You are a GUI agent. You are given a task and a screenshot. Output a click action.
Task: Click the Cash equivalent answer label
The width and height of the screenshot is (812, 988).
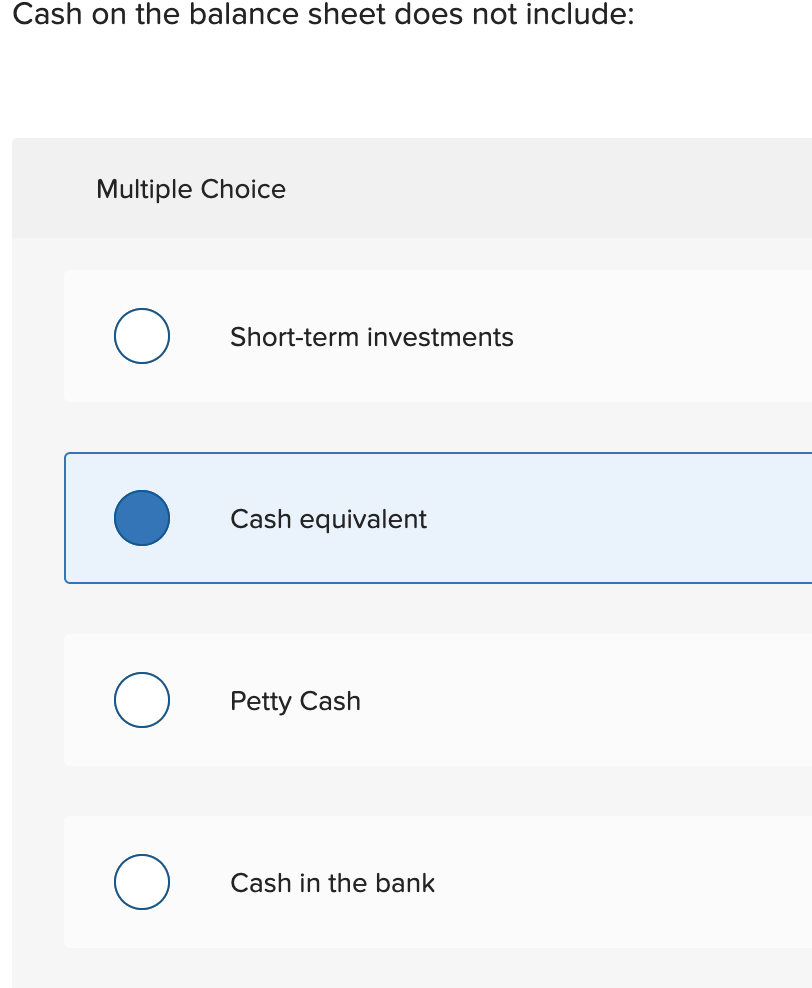(x=328, y=519)
